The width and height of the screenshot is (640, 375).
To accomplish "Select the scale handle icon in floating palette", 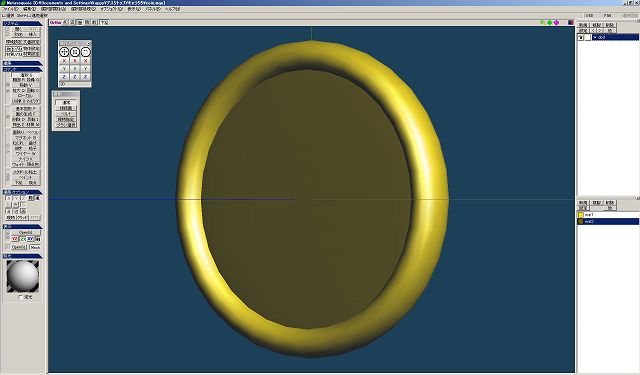I will pyautogui.click(x=75, y=52).
